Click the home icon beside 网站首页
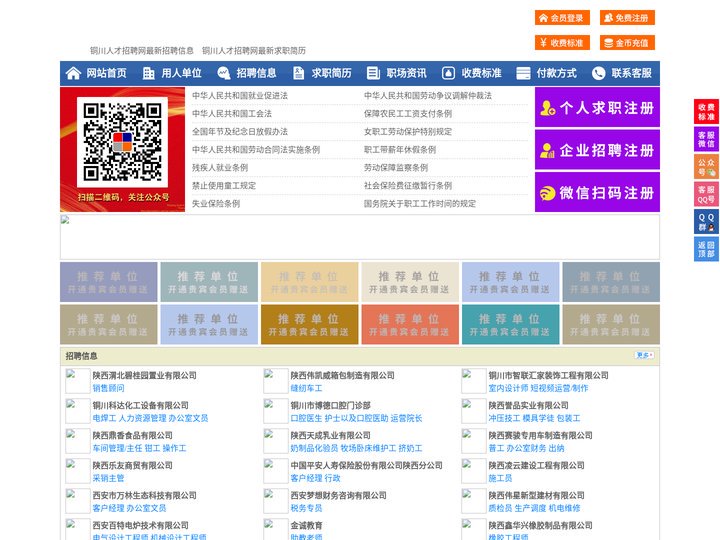This screenshot has width=720, height=540. click(x=73, y=73)
